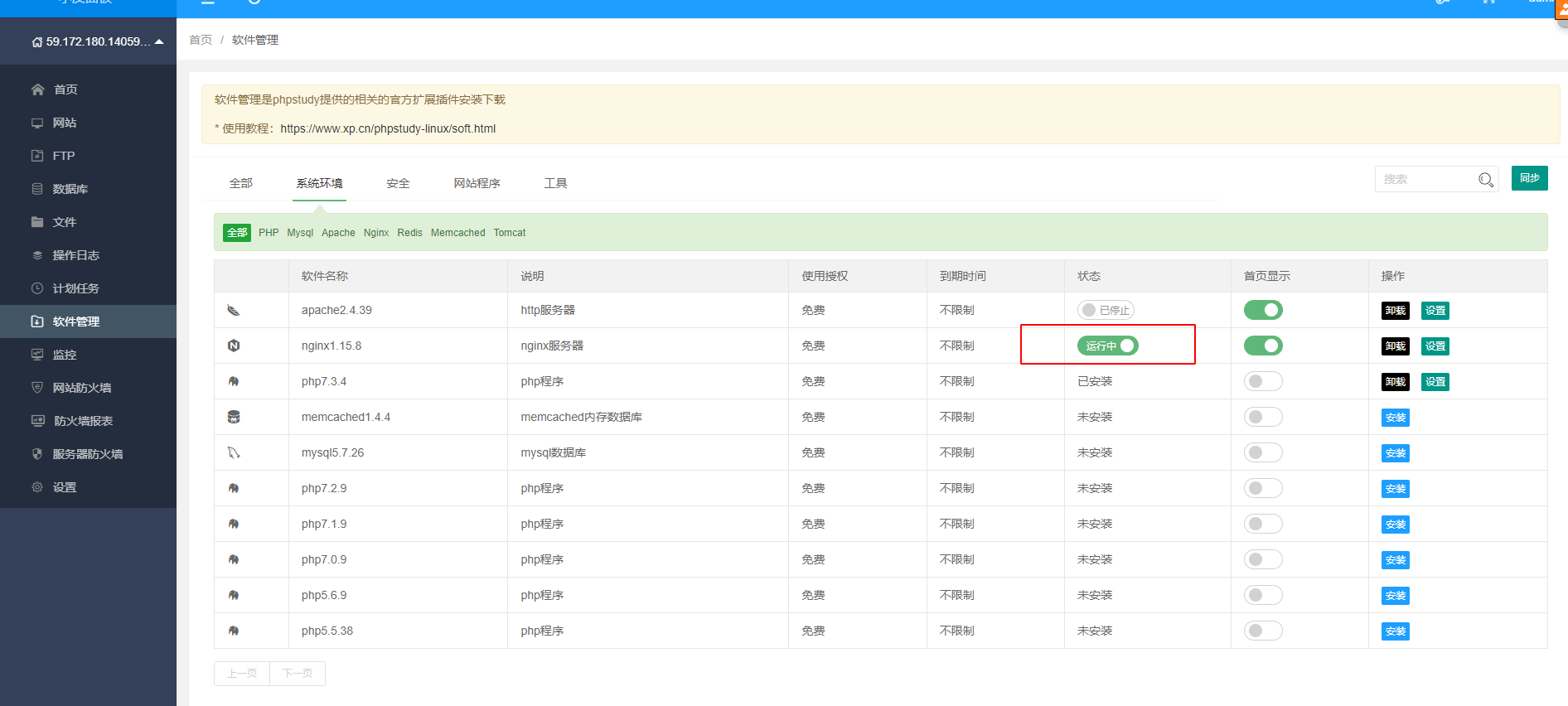Enable 首页显示 for mysql5.7.26
The height and width of the screenshot is (706, 1568).
(x=1263, y=452)
